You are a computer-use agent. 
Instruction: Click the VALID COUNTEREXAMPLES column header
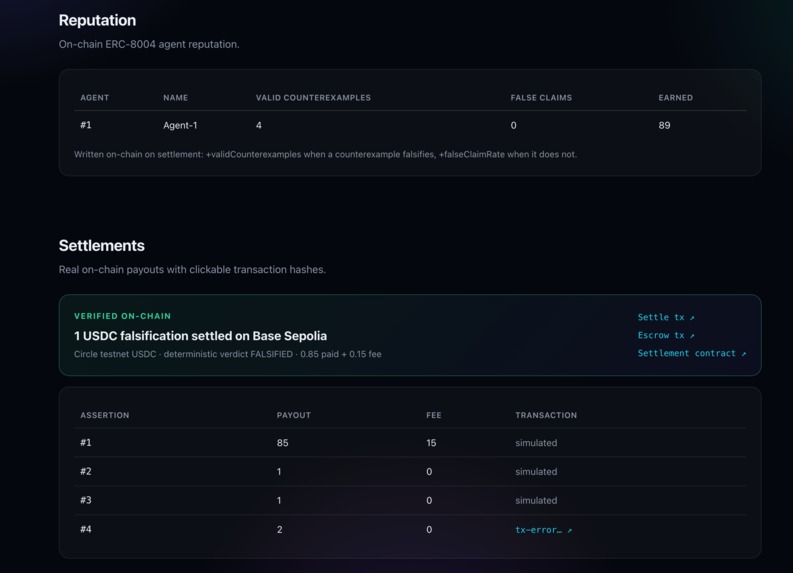click(313, 98)
